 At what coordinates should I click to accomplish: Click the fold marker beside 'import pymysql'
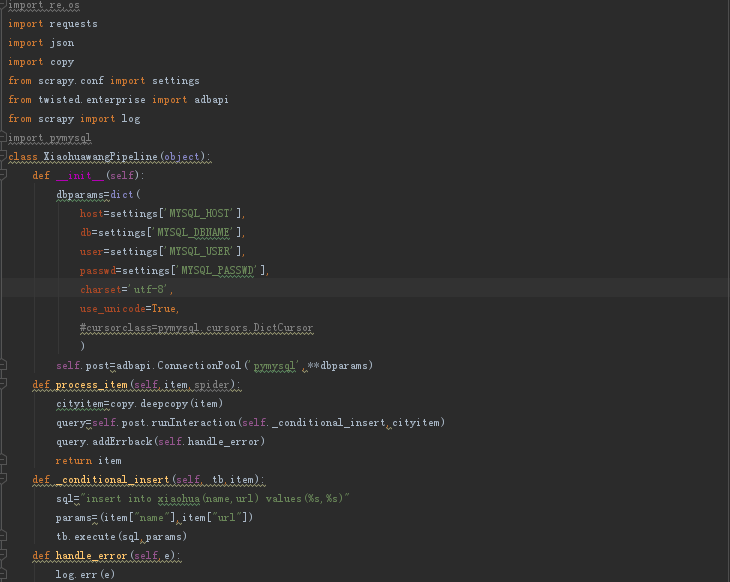tap(2, 137)
